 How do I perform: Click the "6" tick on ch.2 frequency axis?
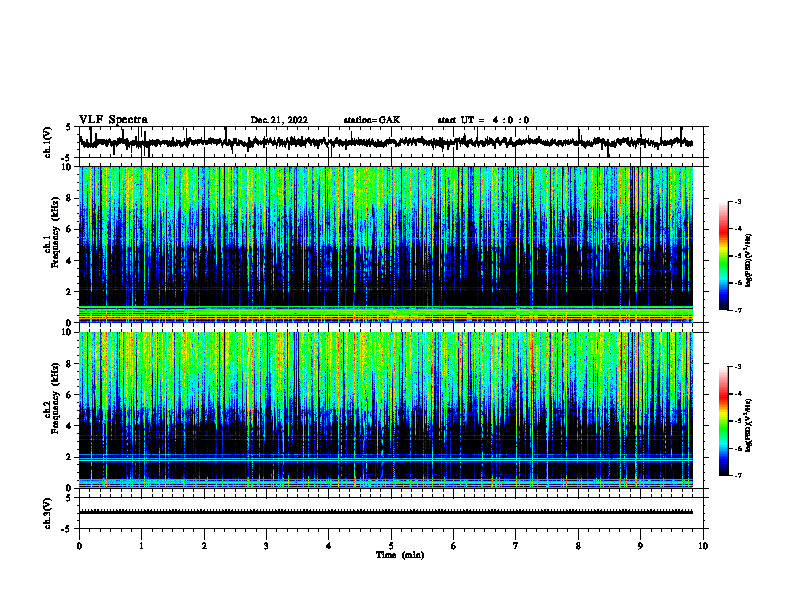70,395
